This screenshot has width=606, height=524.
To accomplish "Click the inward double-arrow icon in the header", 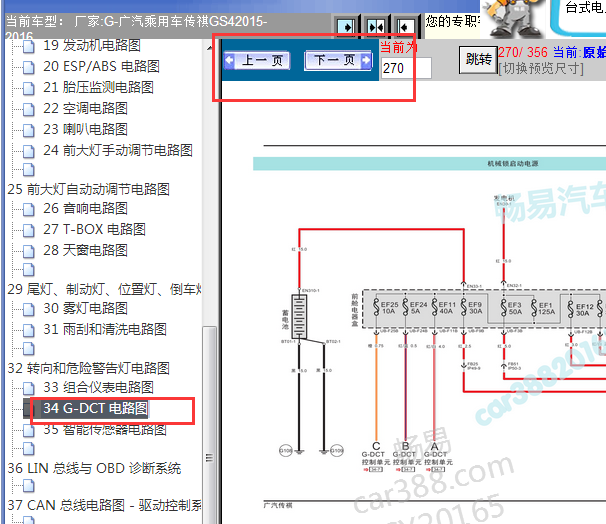I will (x=376, y=27).
